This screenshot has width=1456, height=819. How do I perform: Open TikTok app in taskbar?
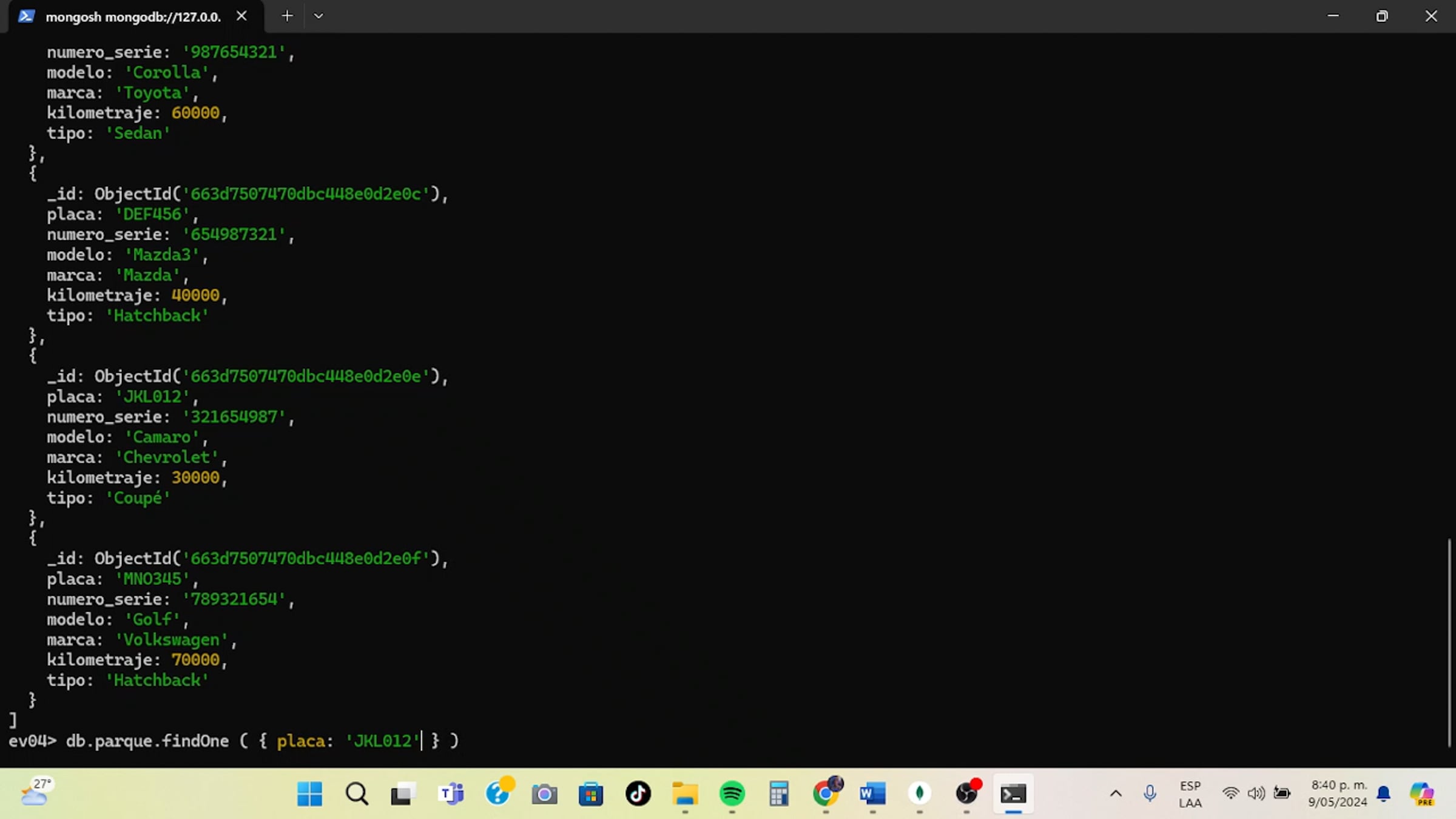pos(638,794)
